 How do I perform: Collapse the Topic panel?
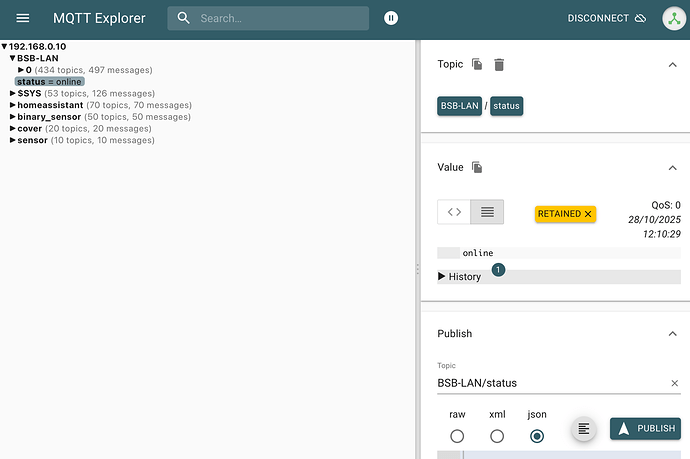click(671, 64)
